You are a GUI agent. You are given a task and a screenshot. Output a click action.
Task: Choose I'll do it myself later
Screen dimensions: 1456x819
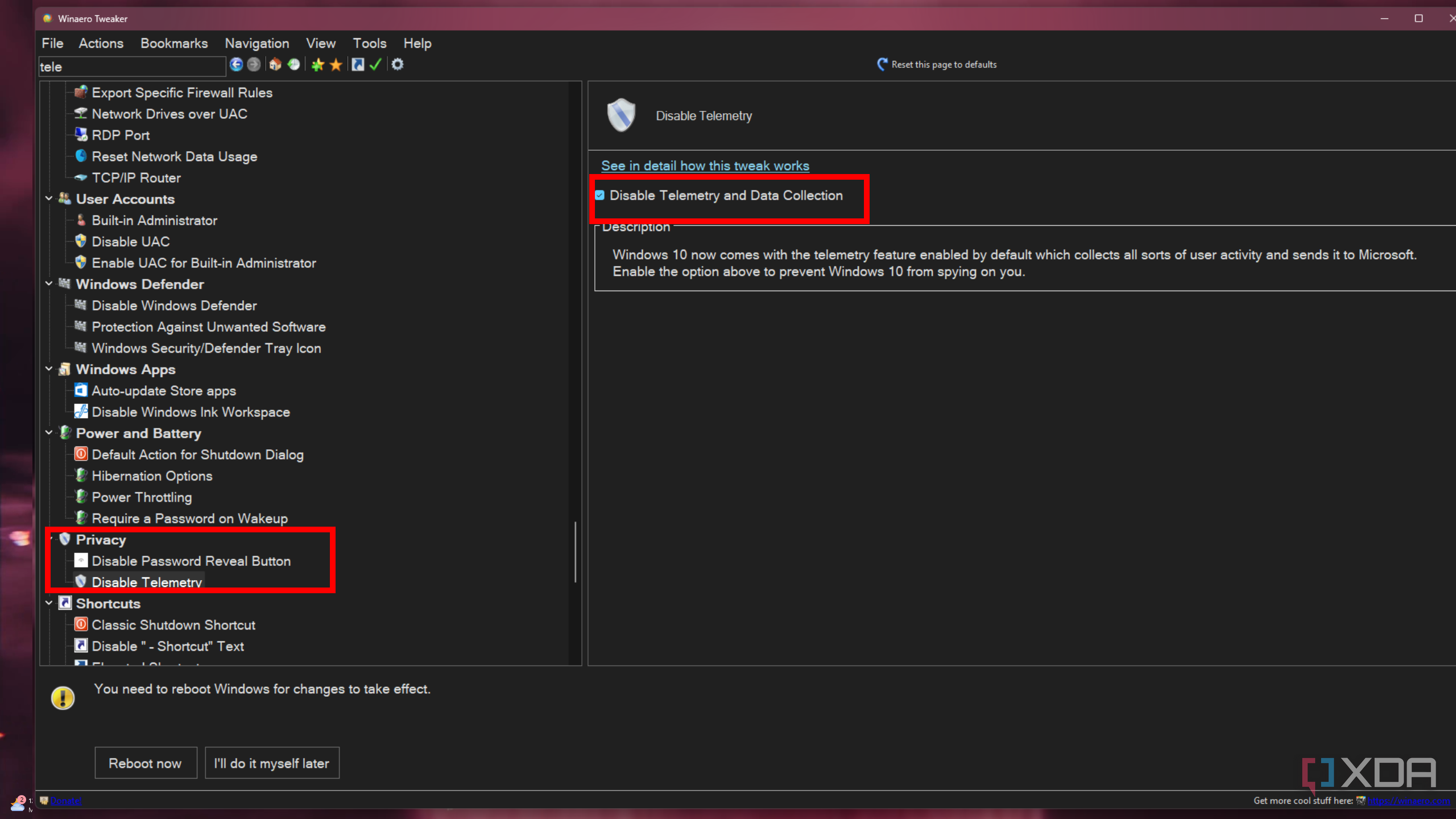tap(272, 763)
